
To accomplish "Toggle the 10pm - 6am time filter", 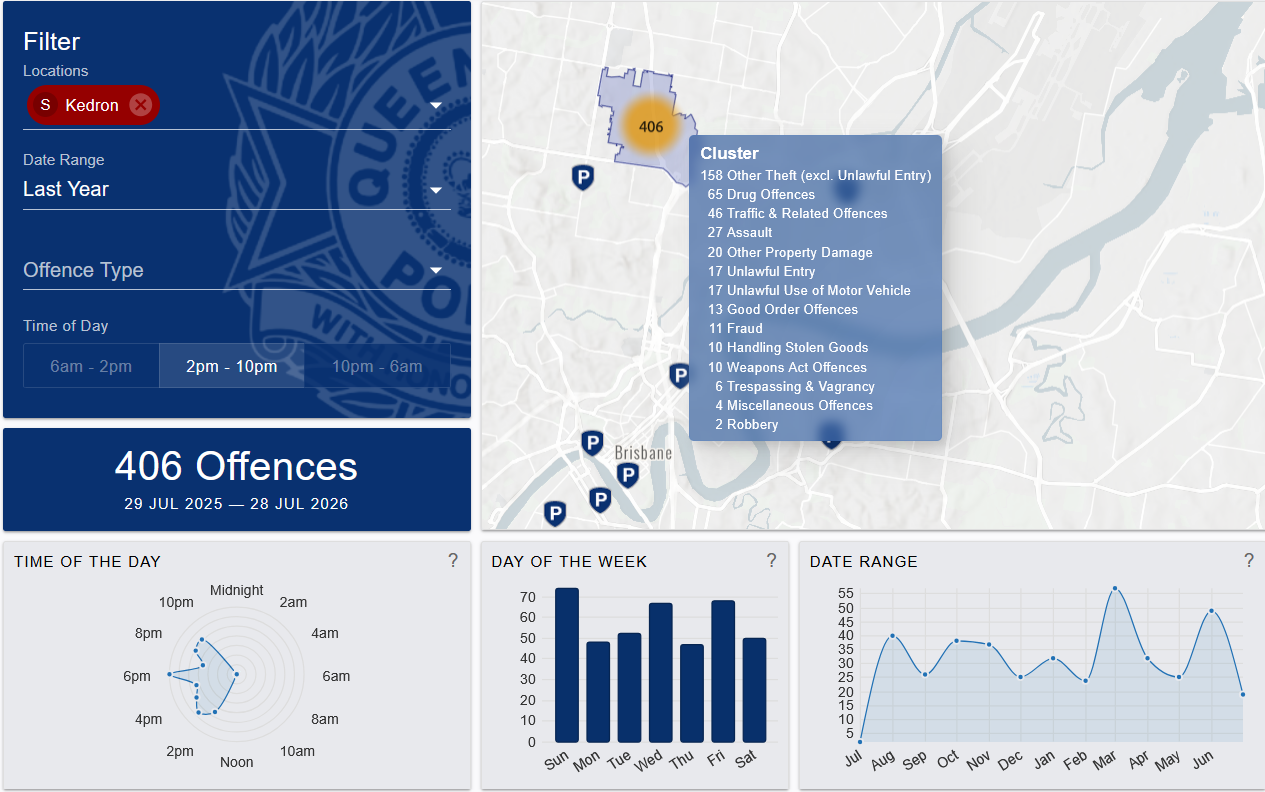I will pos(377,366).
